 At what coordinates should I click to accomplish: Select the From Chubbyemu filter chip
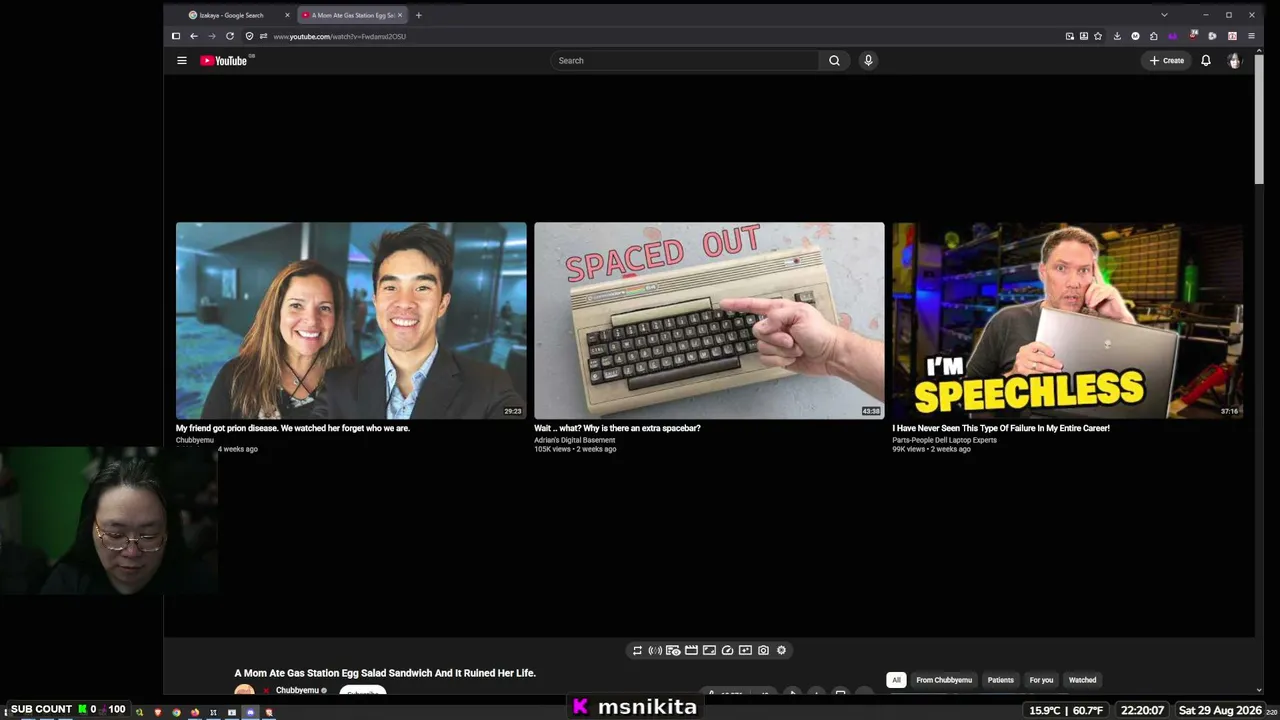click(944, 680)
